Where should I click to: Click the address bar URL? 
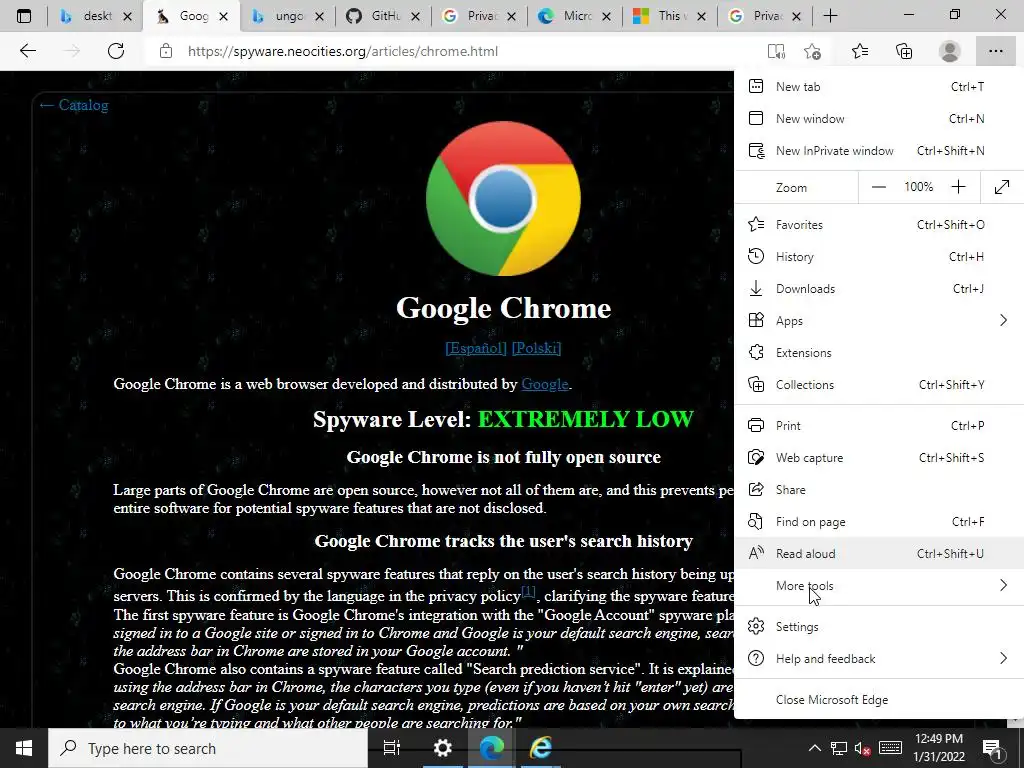(343, 51)
